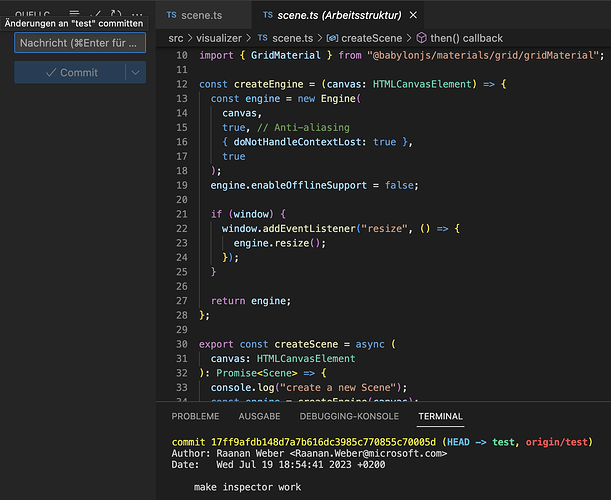Open the dropdown arrow beside Commit
This screenshot has height=500, width=611.
[134, 73]
